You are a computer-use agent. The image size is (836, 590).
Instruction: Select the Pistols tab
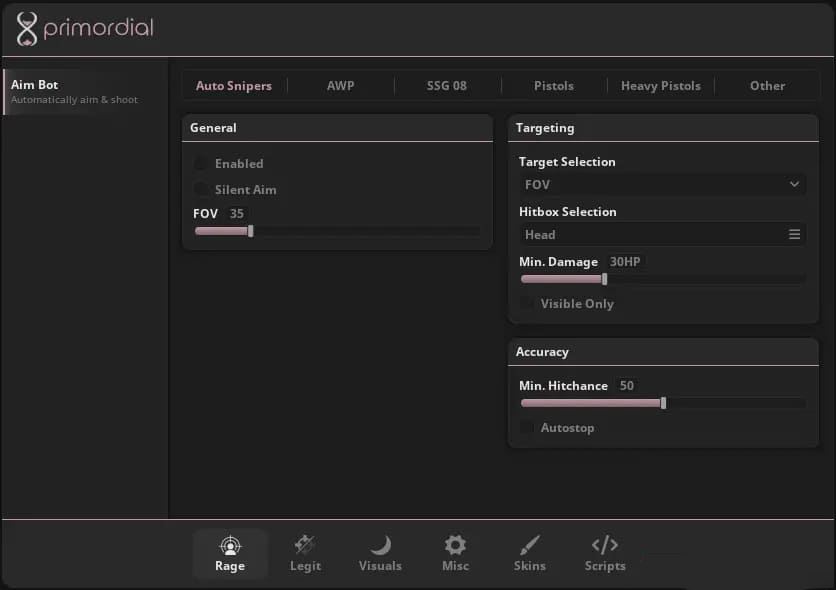pos(554,86)
